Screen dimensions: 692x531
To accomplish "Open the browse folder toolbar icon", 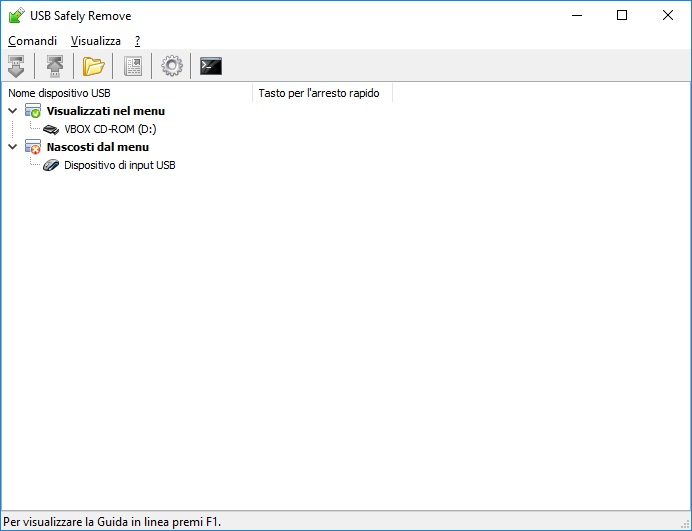I will tap(94, 66).
